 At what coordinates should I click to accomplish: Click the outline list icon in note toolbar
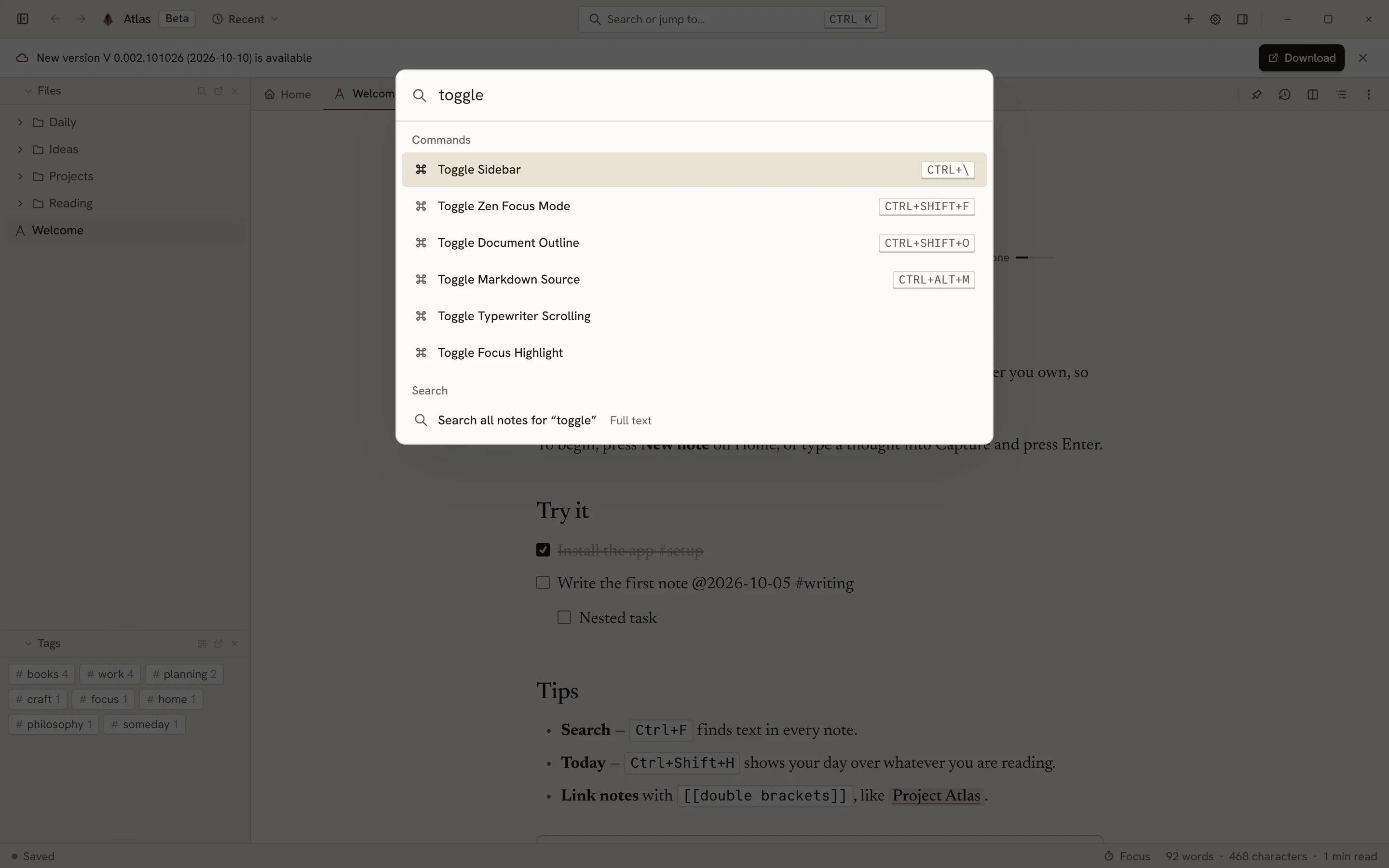(x=1341, y=95)
